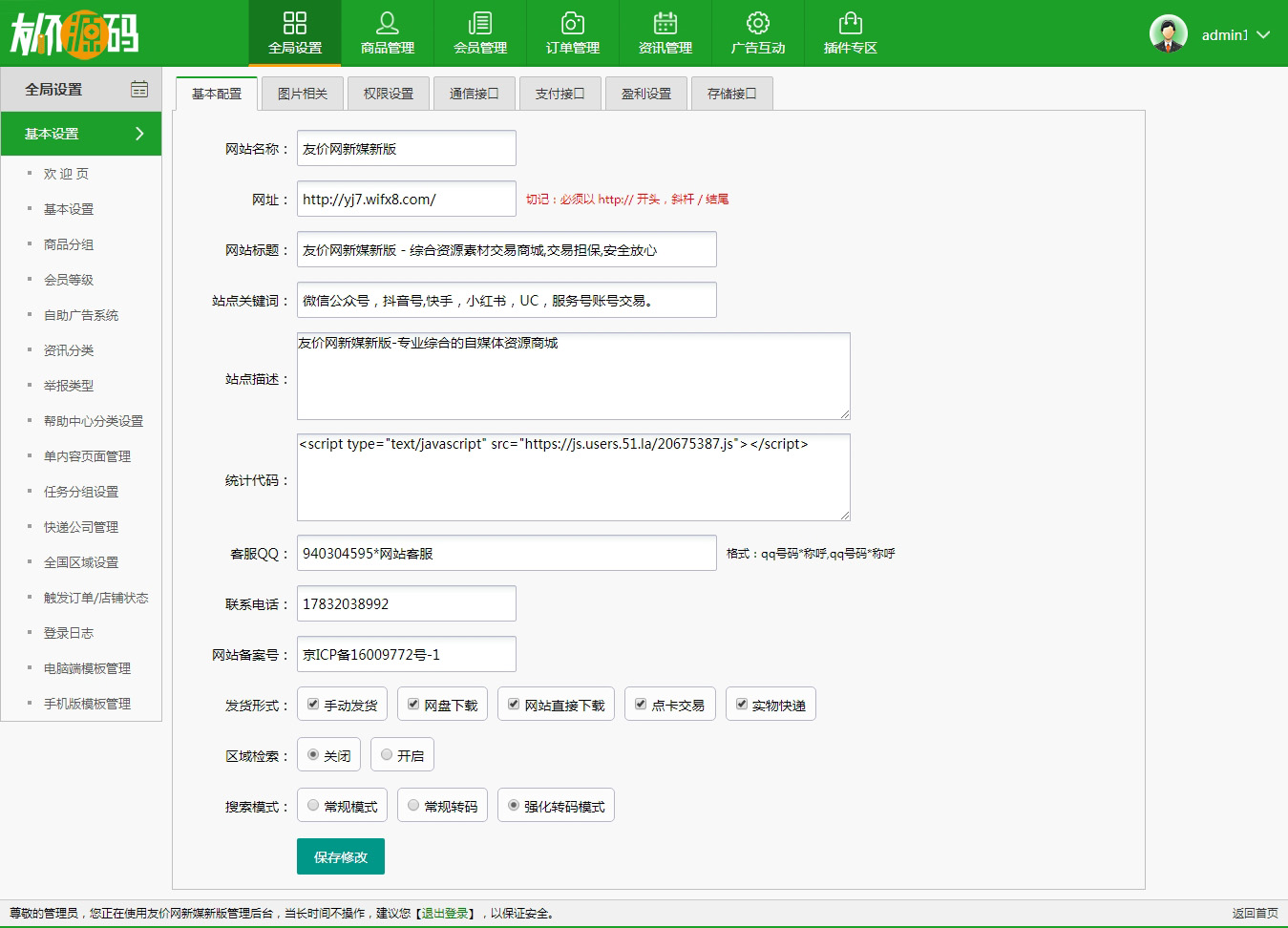This screenshot has width=1288, height=928.
Task: Open 单内容页面管理 in sidebar
Action: coord(87,456)
